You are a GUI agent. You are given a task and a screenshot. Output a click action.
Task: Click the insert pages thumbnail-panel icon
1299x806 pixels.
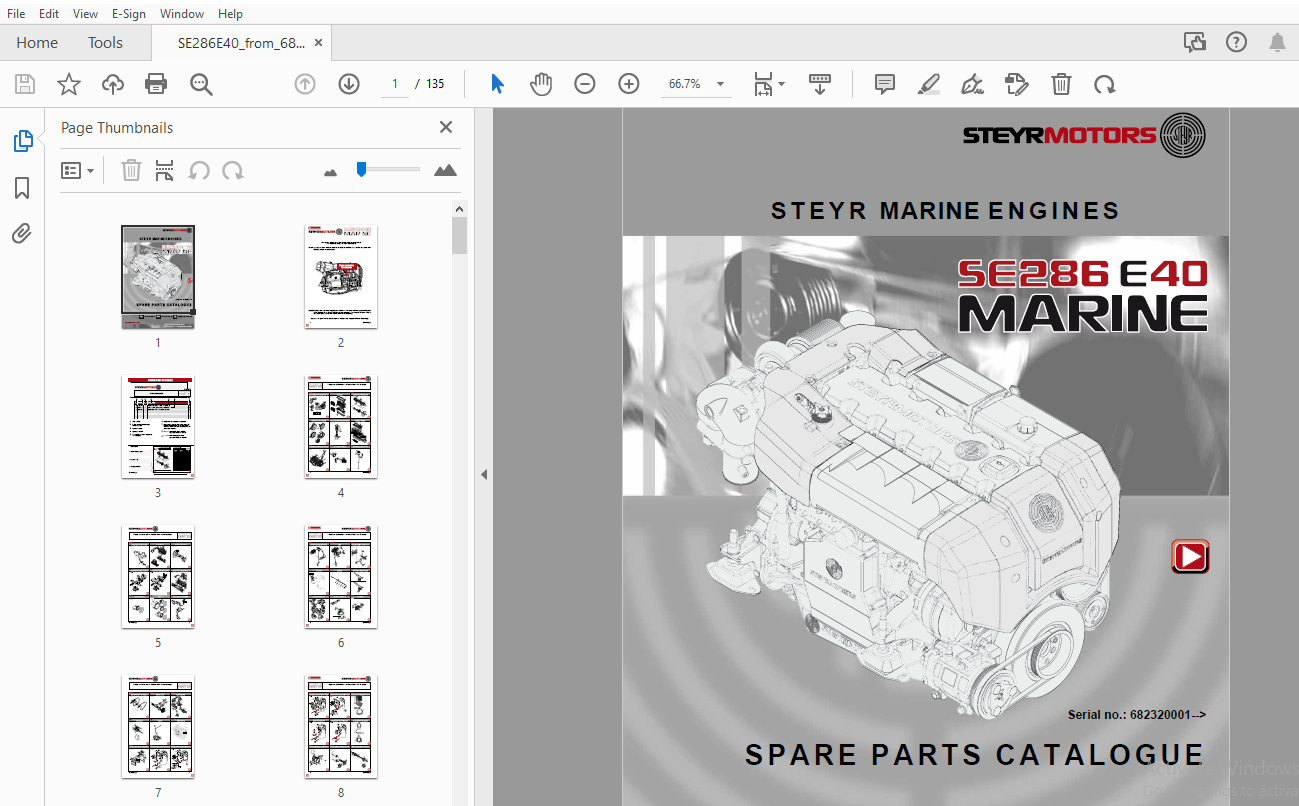tap(165, 171)
